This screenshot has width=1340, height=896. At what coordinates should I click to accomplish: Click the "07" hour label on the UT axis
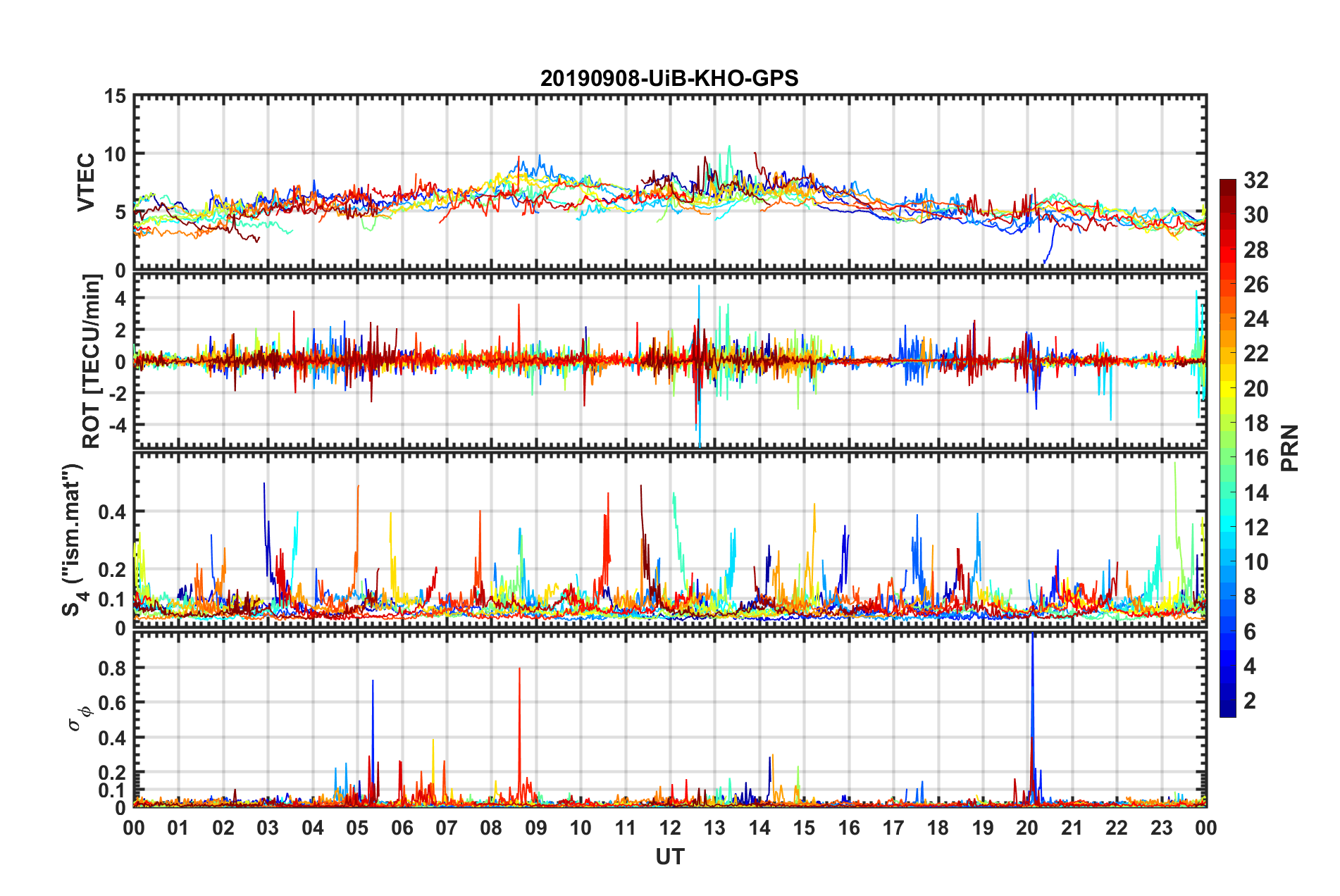(447, 828)
